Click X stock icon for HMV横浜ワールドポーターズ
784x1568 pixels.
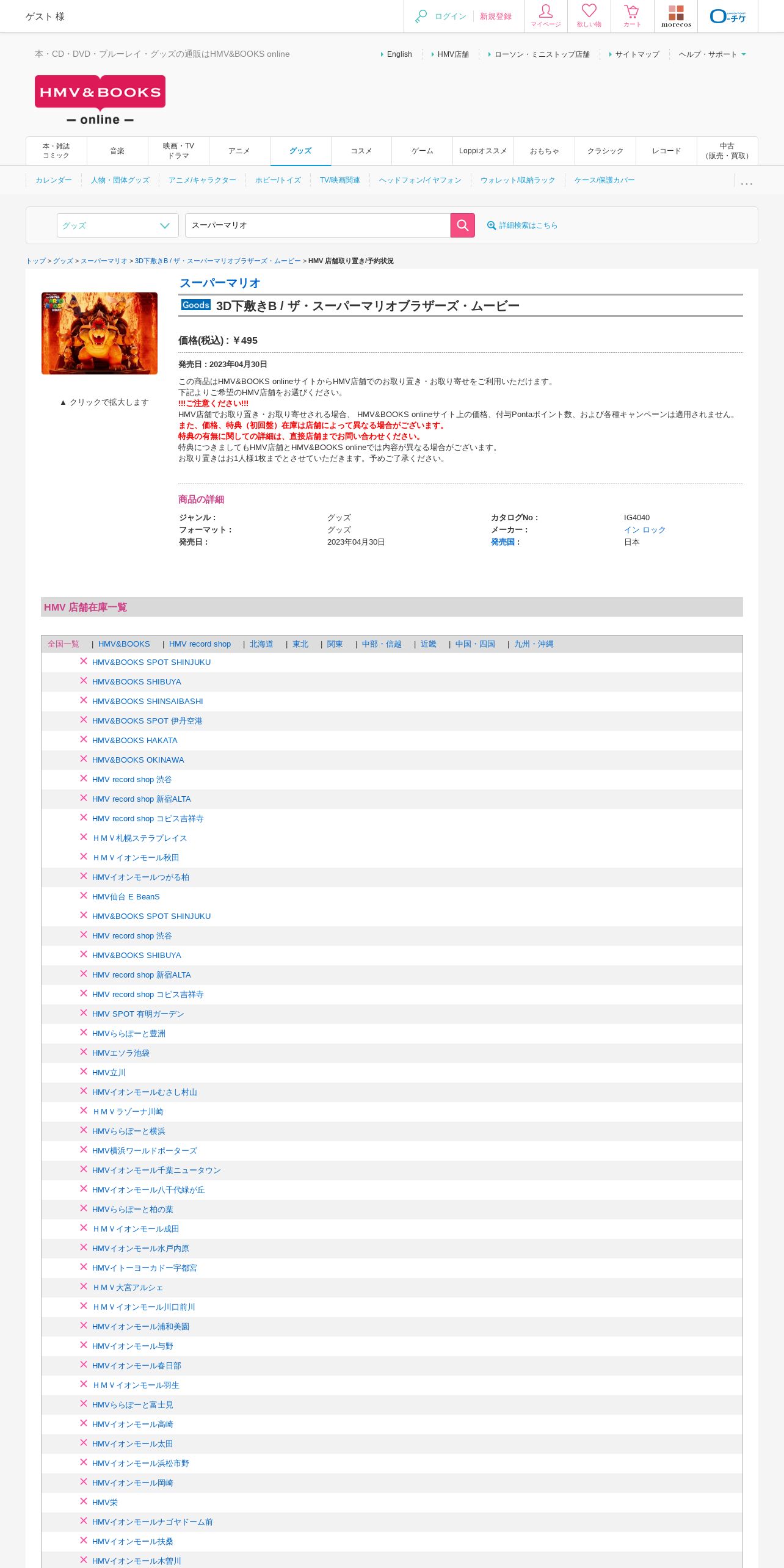[x=84, y=1150]
